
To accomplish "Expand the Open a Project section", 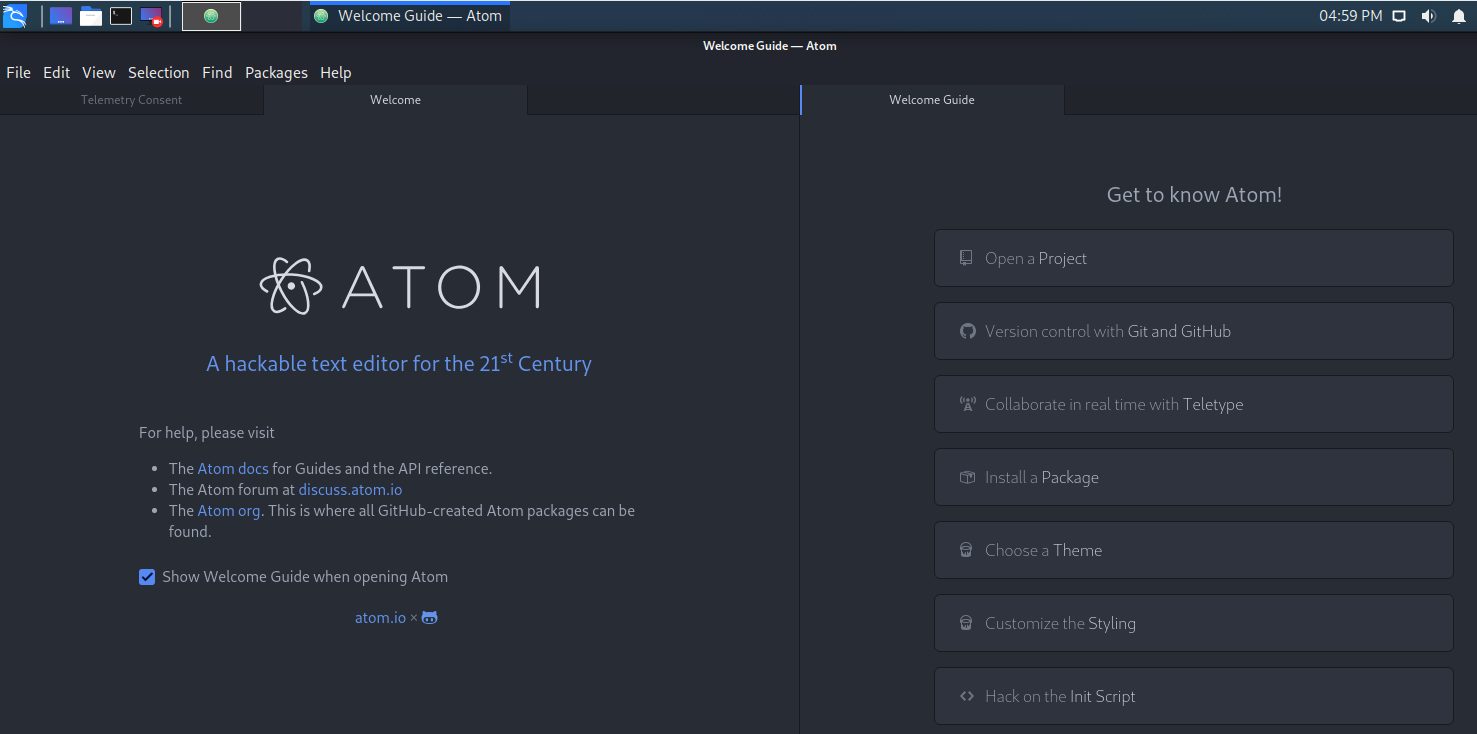I will coord(1192,258).
